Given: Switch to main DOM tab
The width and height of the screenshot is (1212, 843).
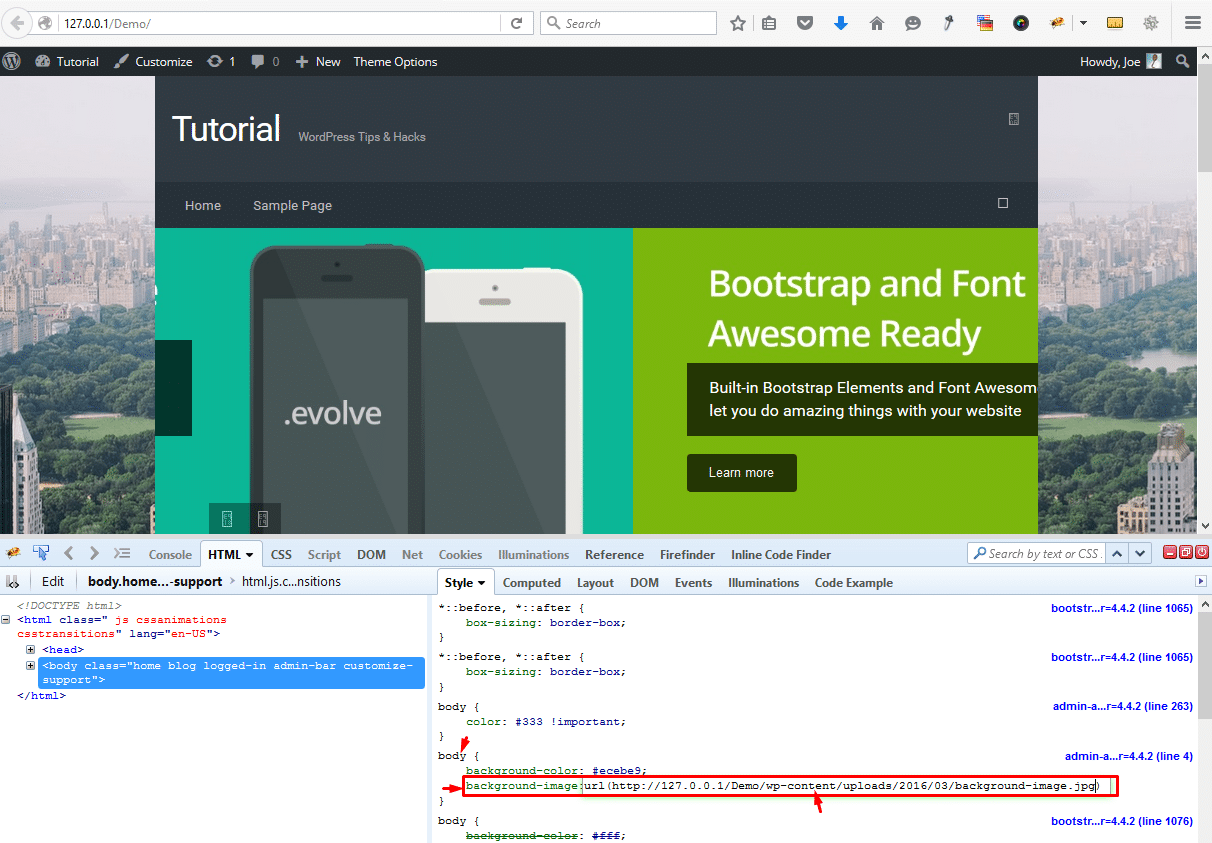Looking at the screenshot, I should [371, 555].
